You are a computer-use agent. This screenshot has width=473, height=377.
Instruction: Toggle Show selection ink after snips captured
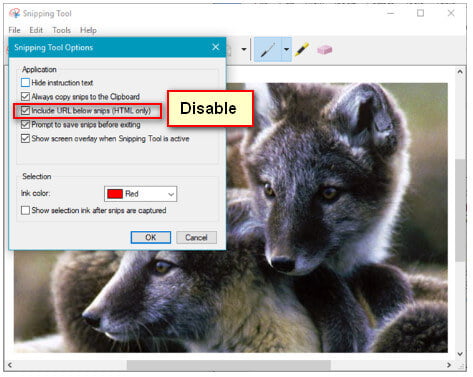(25, 210)
